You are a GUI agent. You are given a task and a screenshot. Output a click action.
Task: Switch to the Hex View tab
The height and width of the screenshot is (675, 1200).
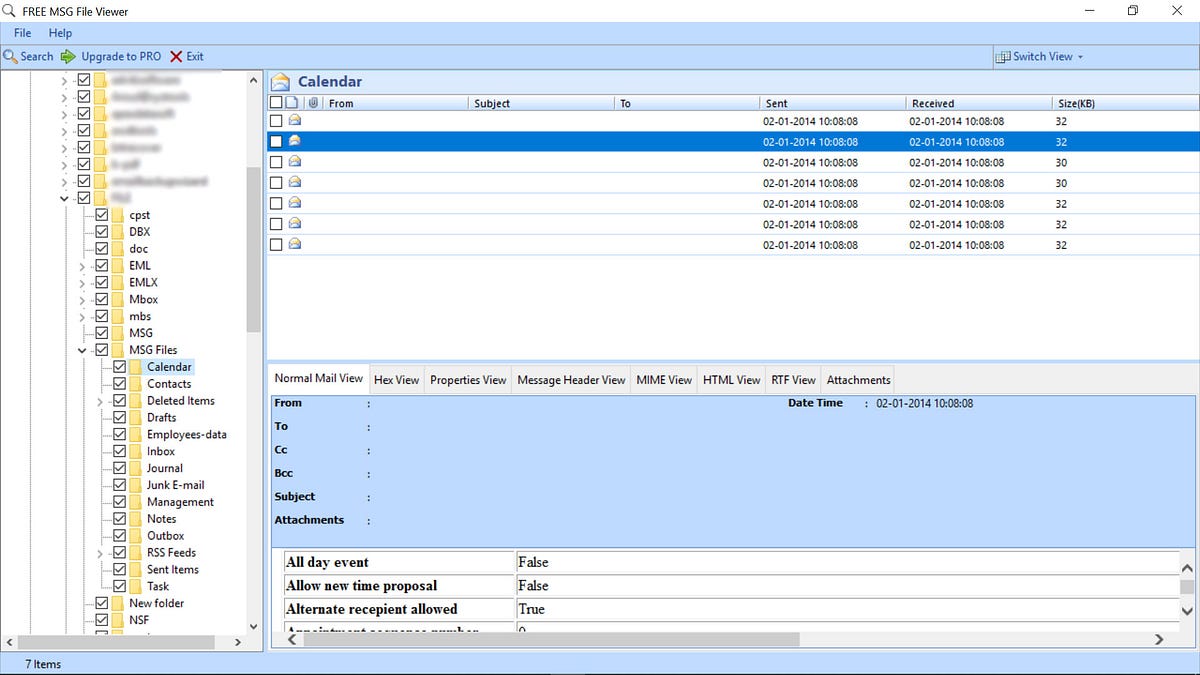(x=397, y=380)
